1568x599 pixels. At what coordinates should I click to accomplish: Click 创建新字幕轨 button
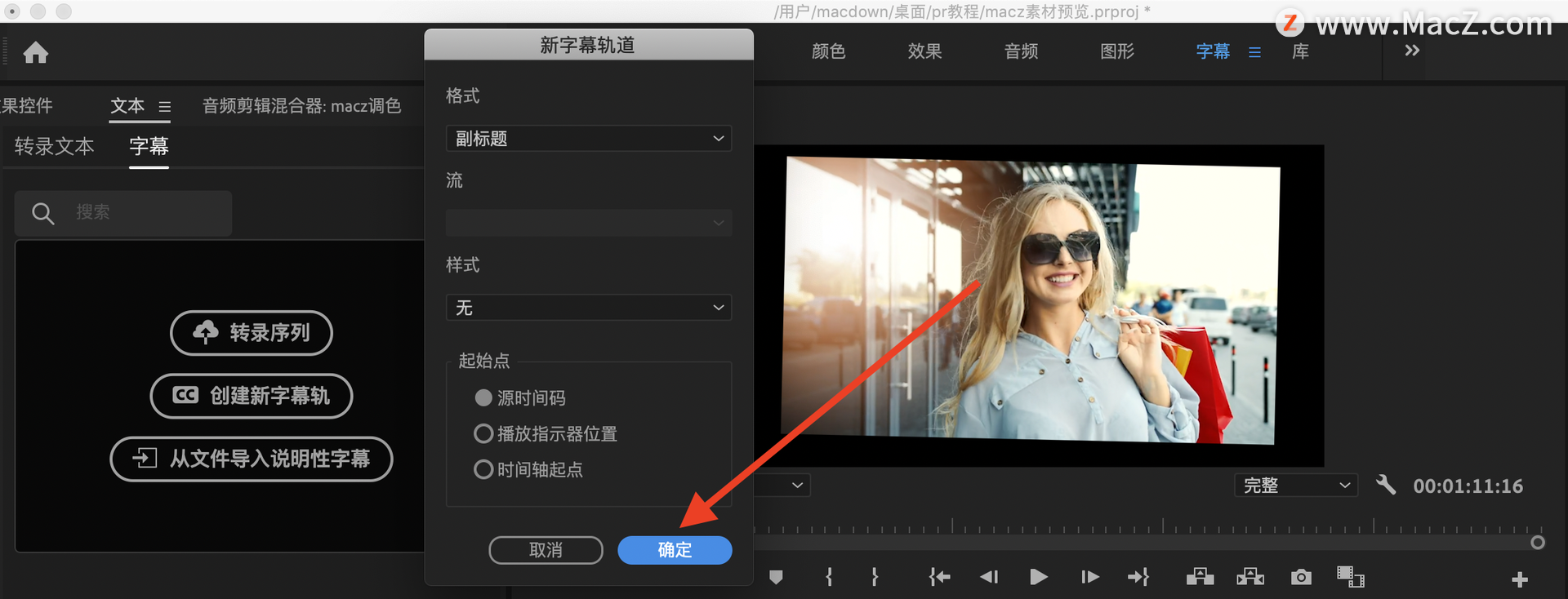[252, 396]
